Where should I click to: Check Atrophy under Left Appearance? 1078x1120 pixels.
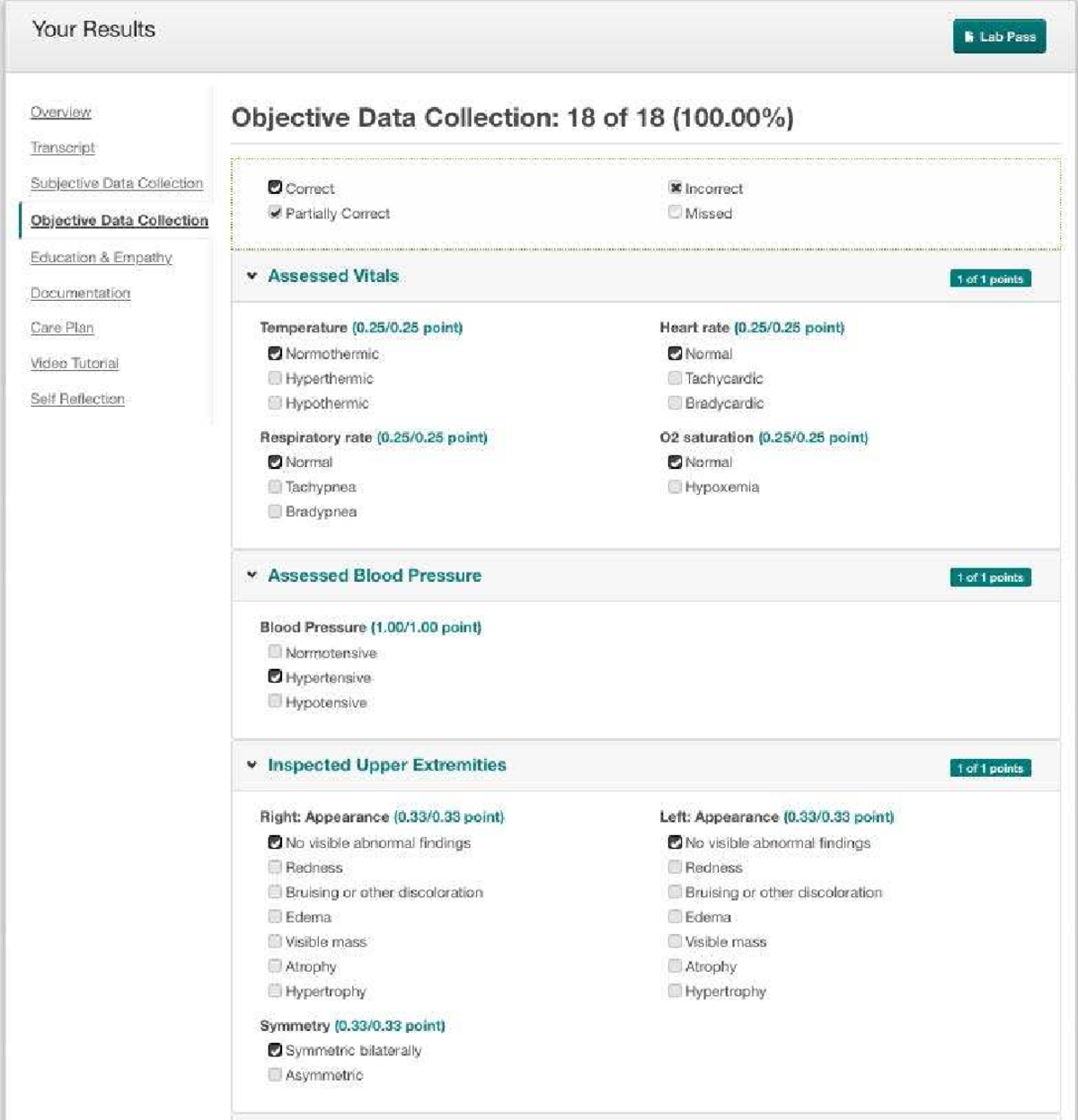pos(676,966)
